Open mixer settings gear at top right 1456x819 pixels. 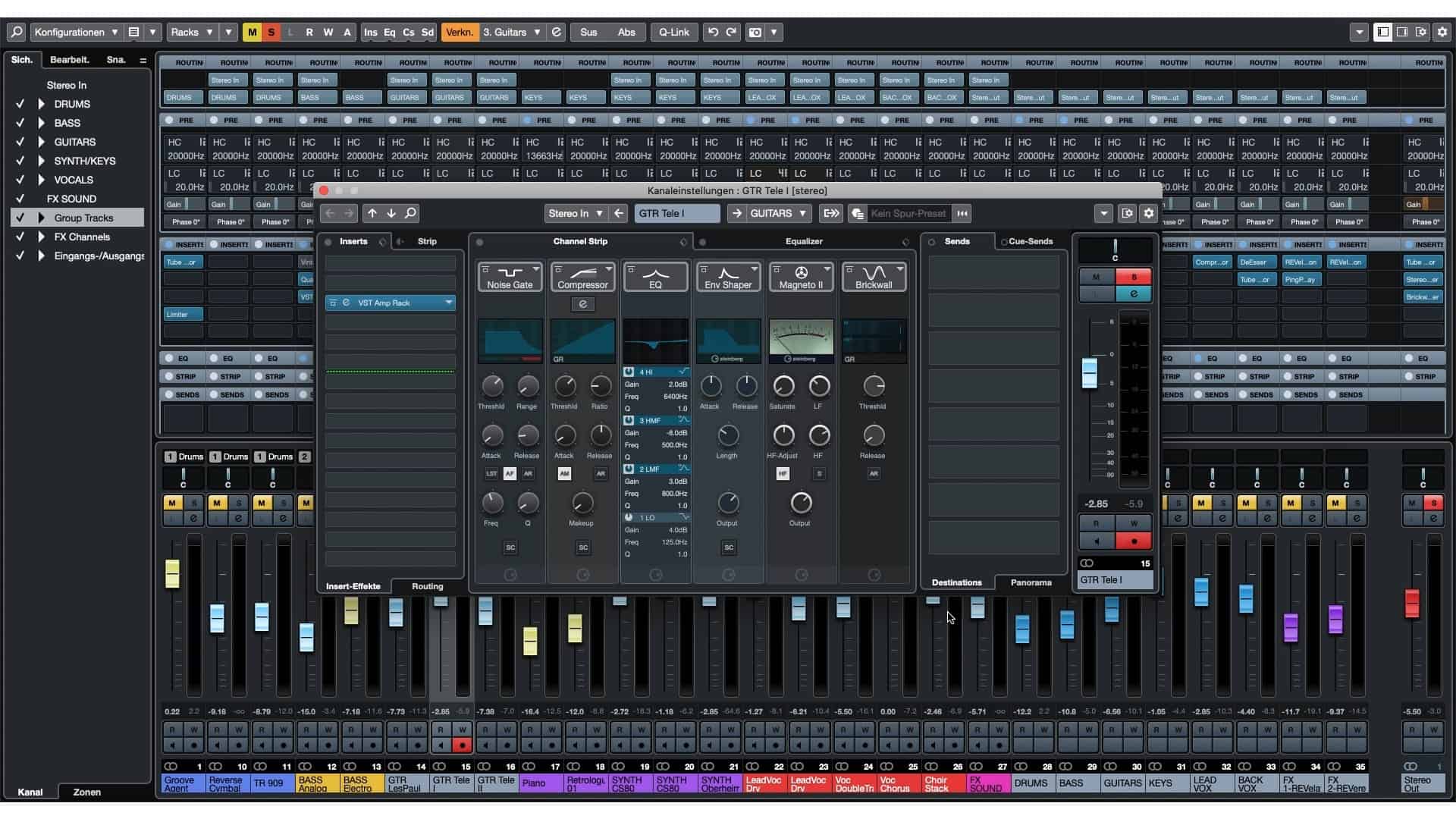(x=1442, y=32)
